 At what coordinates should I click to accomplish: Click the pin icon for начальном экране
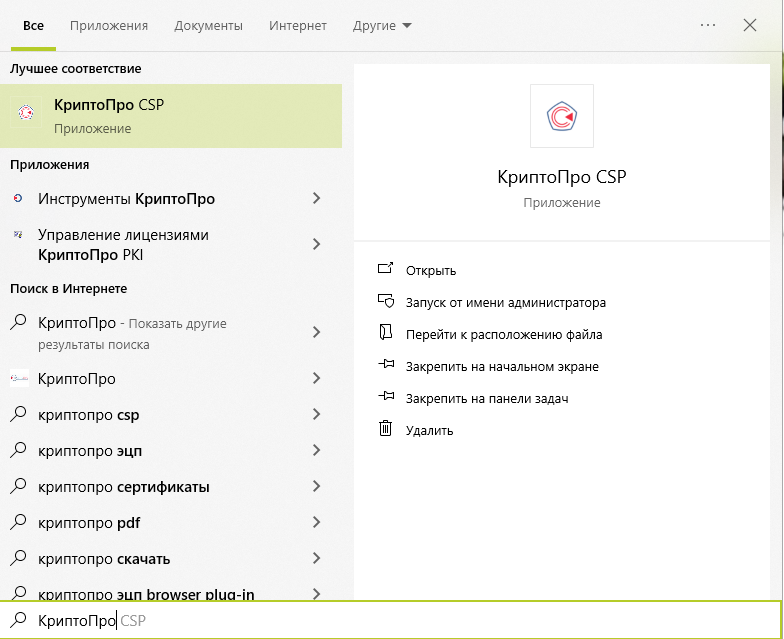(386, 364)
